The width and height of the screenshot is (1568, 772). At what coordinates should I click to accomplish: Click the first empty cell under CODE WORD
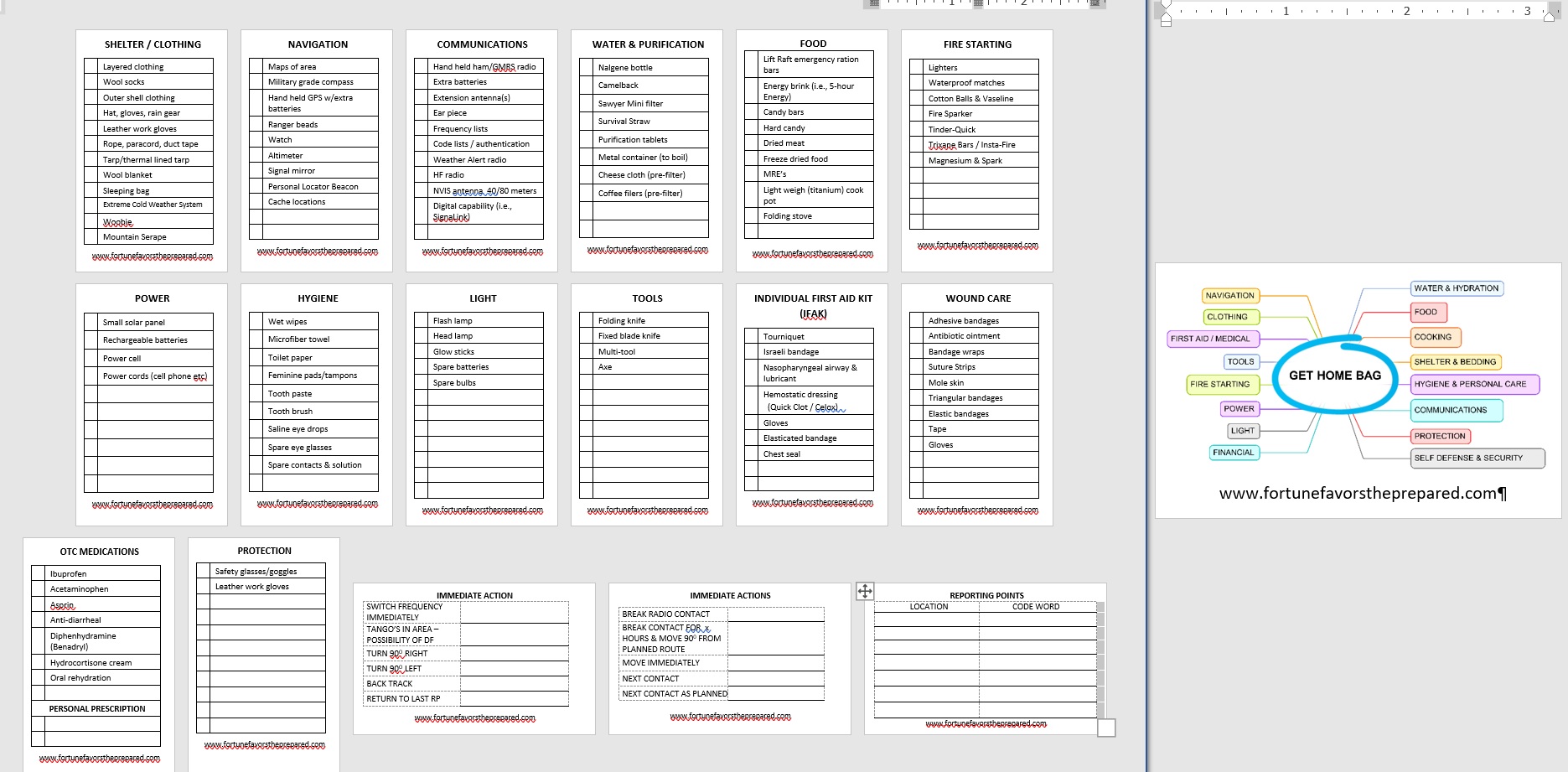tap(1038, 619)
